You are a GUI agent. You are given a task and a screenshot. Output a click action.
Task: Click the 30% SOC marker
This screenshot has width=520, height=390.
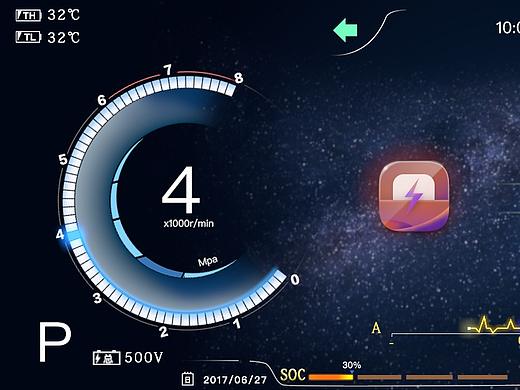352,365
